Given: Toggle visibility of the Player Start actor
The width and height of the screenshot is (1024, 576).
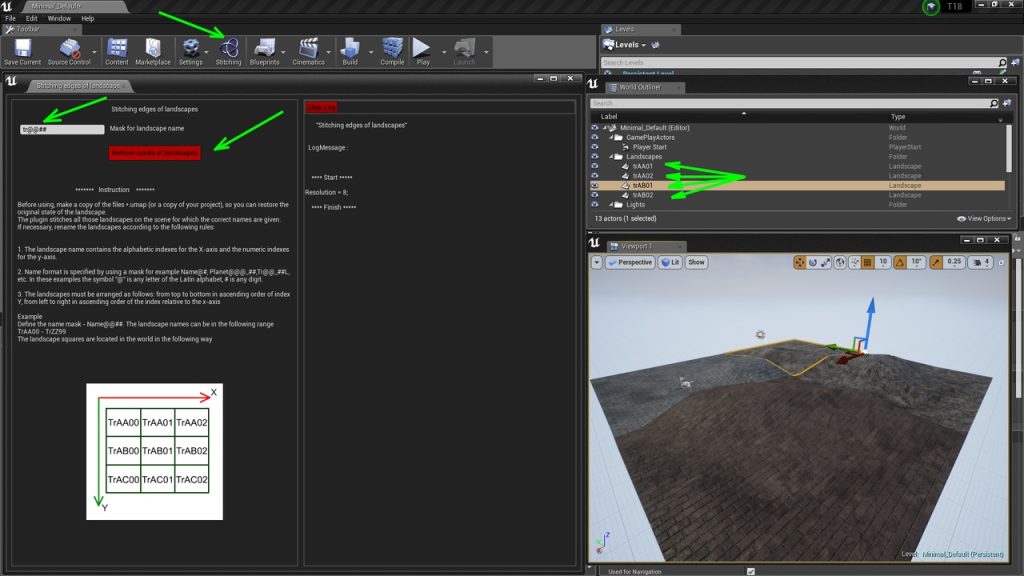Looking at the screenshot, I should click(595, 147).
